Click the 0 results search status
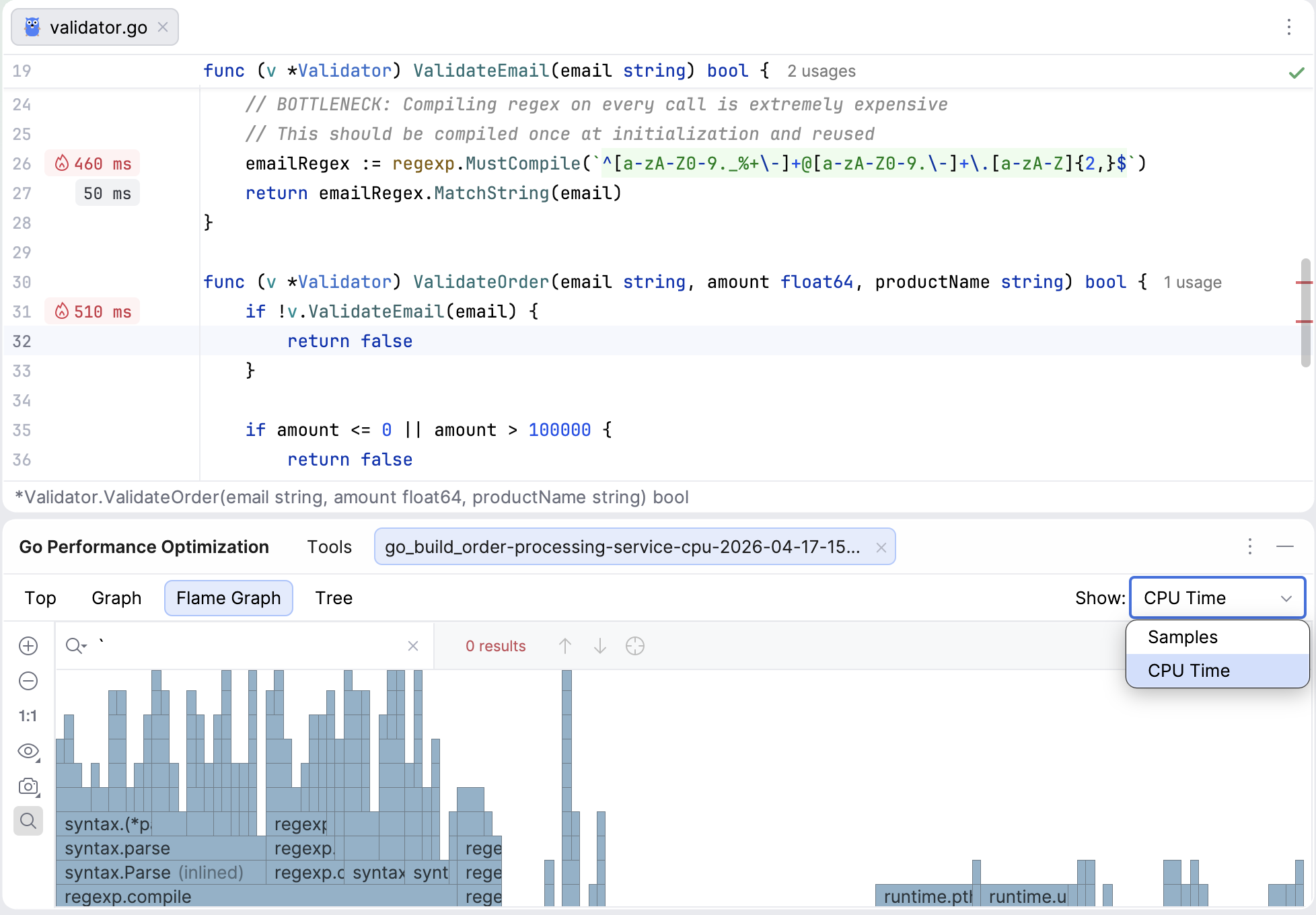Screen dimensions: 1316x915 [496, 646]
